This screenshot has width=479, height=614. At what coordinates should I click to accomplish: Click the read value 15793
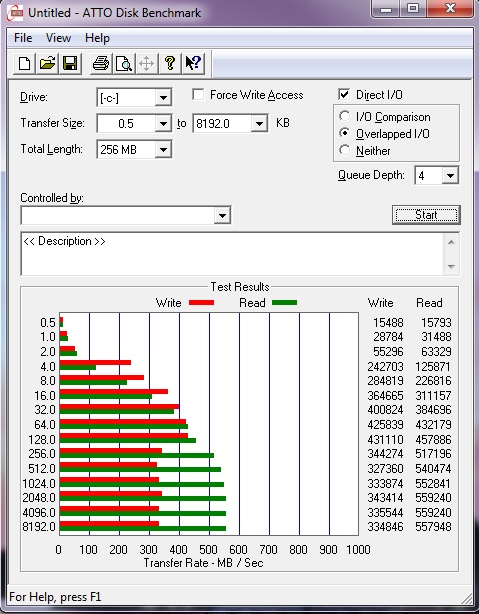point(436,323)
